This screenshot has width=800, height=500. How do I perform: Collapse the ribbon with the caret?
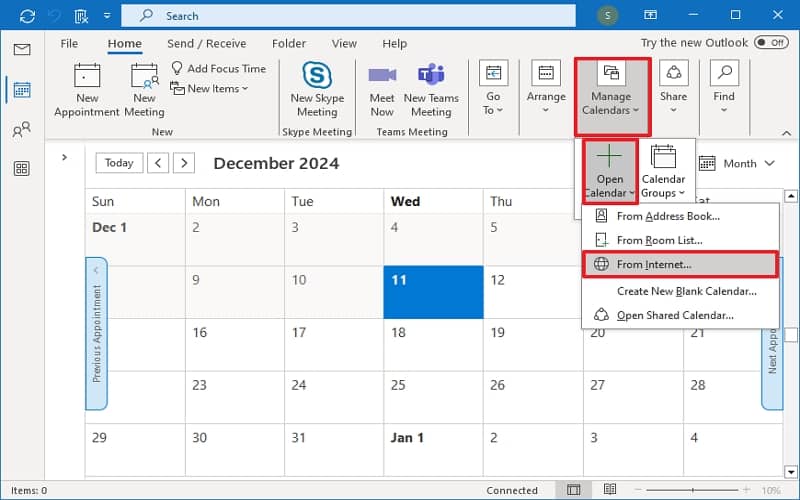[786, 133]
